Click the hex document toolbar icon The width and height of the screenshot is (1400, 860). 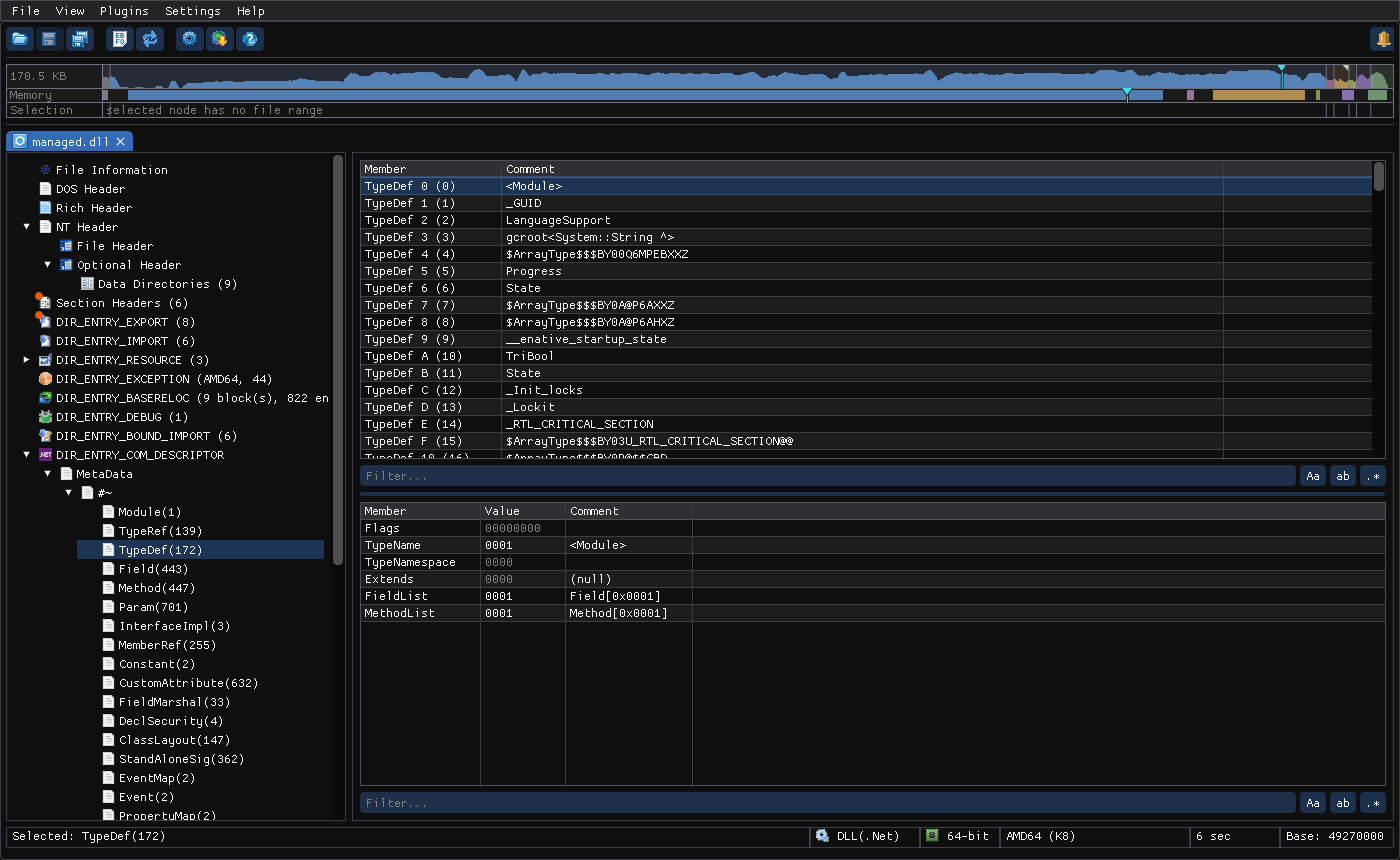120,39
